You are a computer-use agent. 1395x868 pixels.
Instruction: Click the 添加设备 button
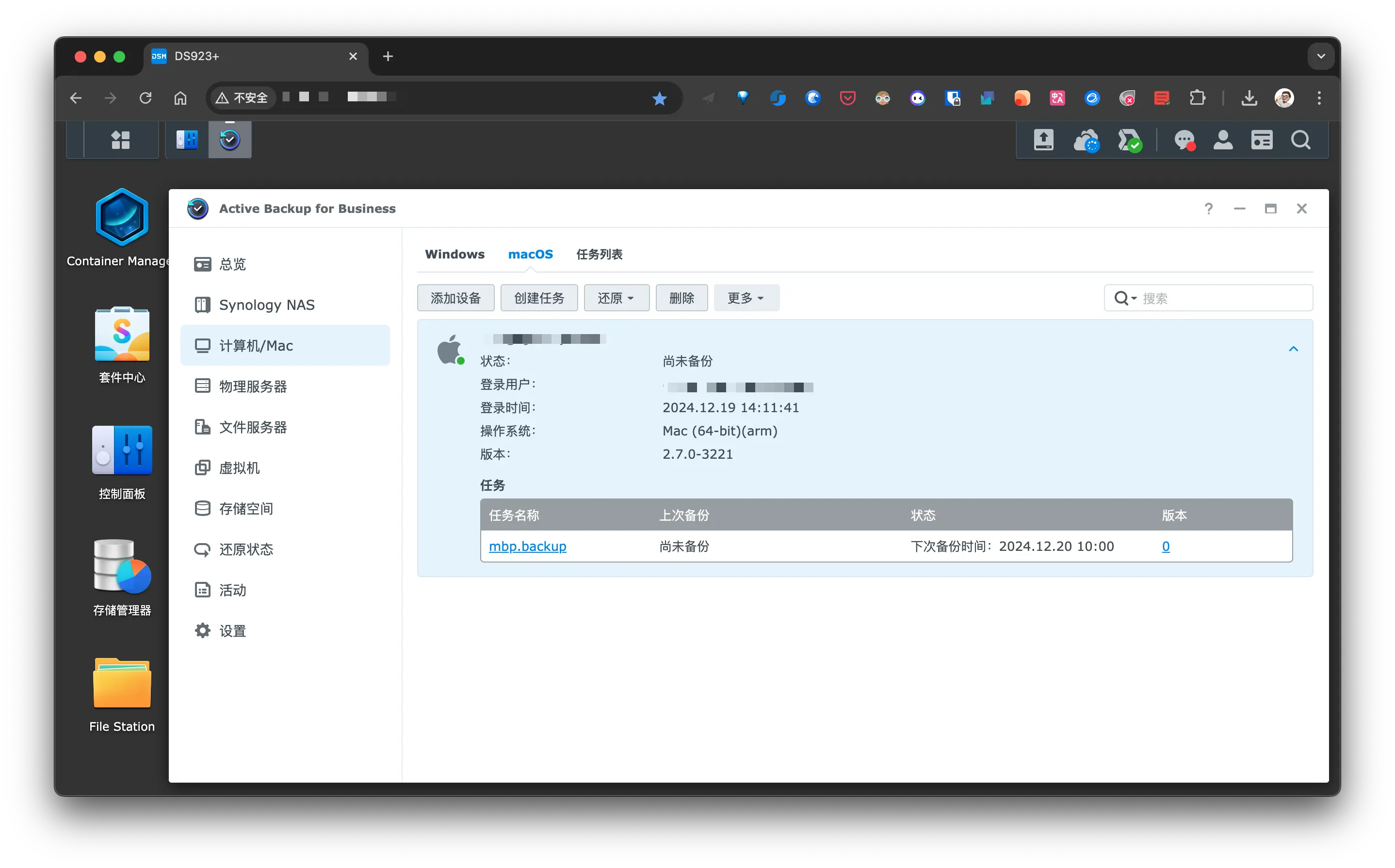click(455, 298)
